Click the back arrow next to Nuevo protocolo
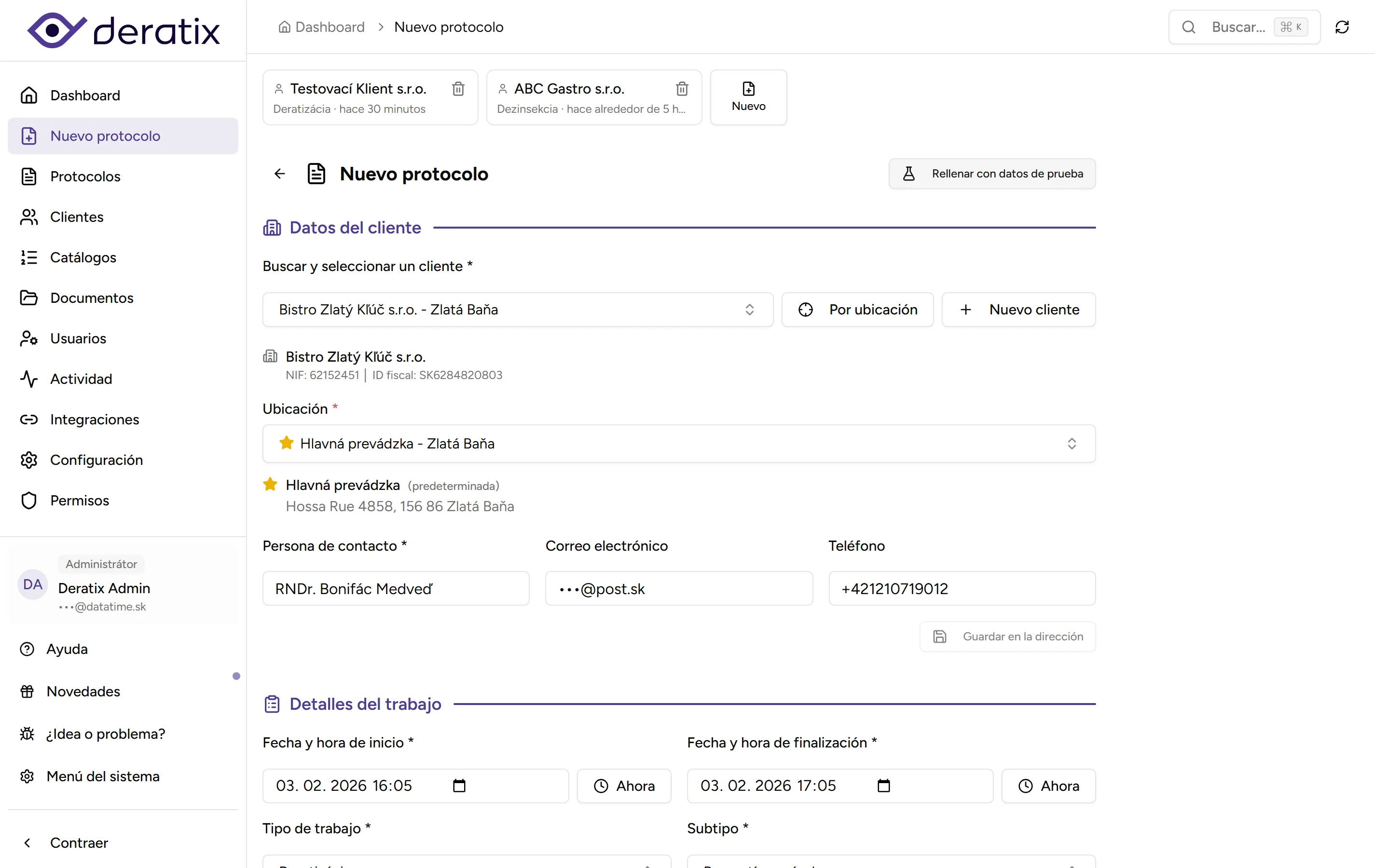1375x868 pixels. 279,174
